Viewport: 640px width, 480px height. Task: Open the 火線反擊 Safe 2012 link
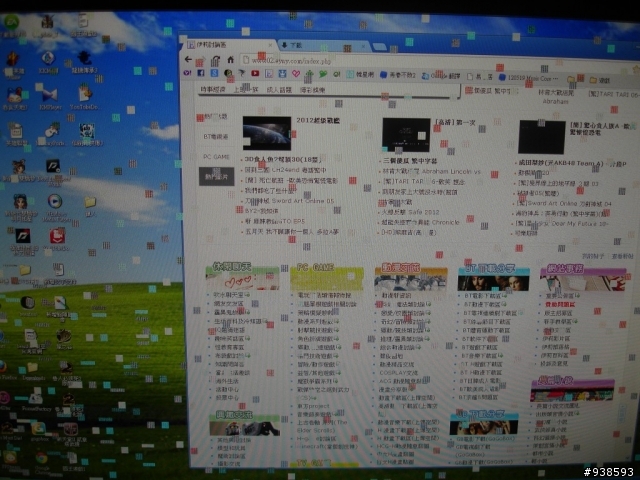(410, 212)
